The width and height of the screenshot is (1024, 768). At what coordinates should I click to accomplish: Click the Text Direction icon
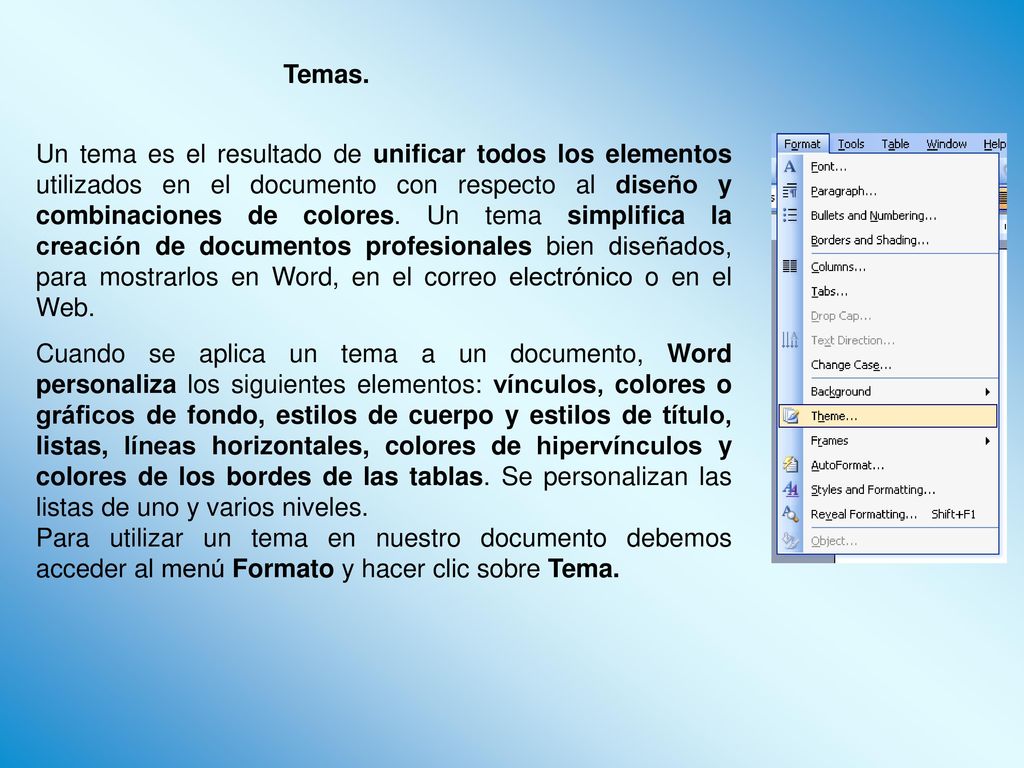pyautogui.click(x=790, y=340)
